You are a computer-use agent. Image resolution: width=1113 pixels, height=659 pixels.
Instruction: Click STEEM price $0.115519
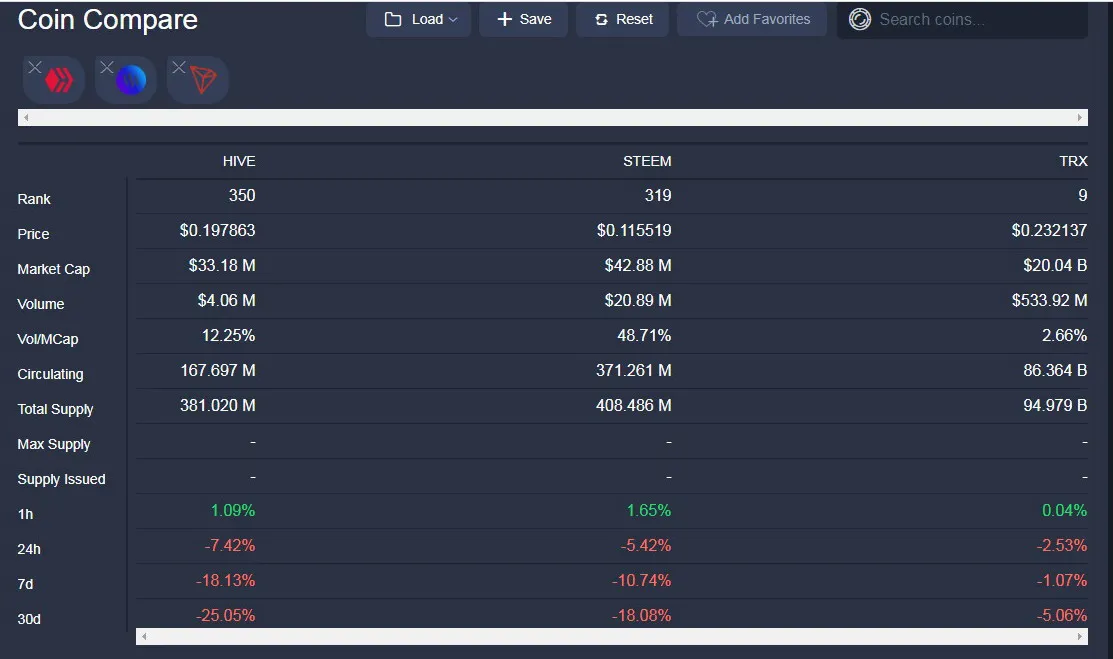click(x=634, y=230)
